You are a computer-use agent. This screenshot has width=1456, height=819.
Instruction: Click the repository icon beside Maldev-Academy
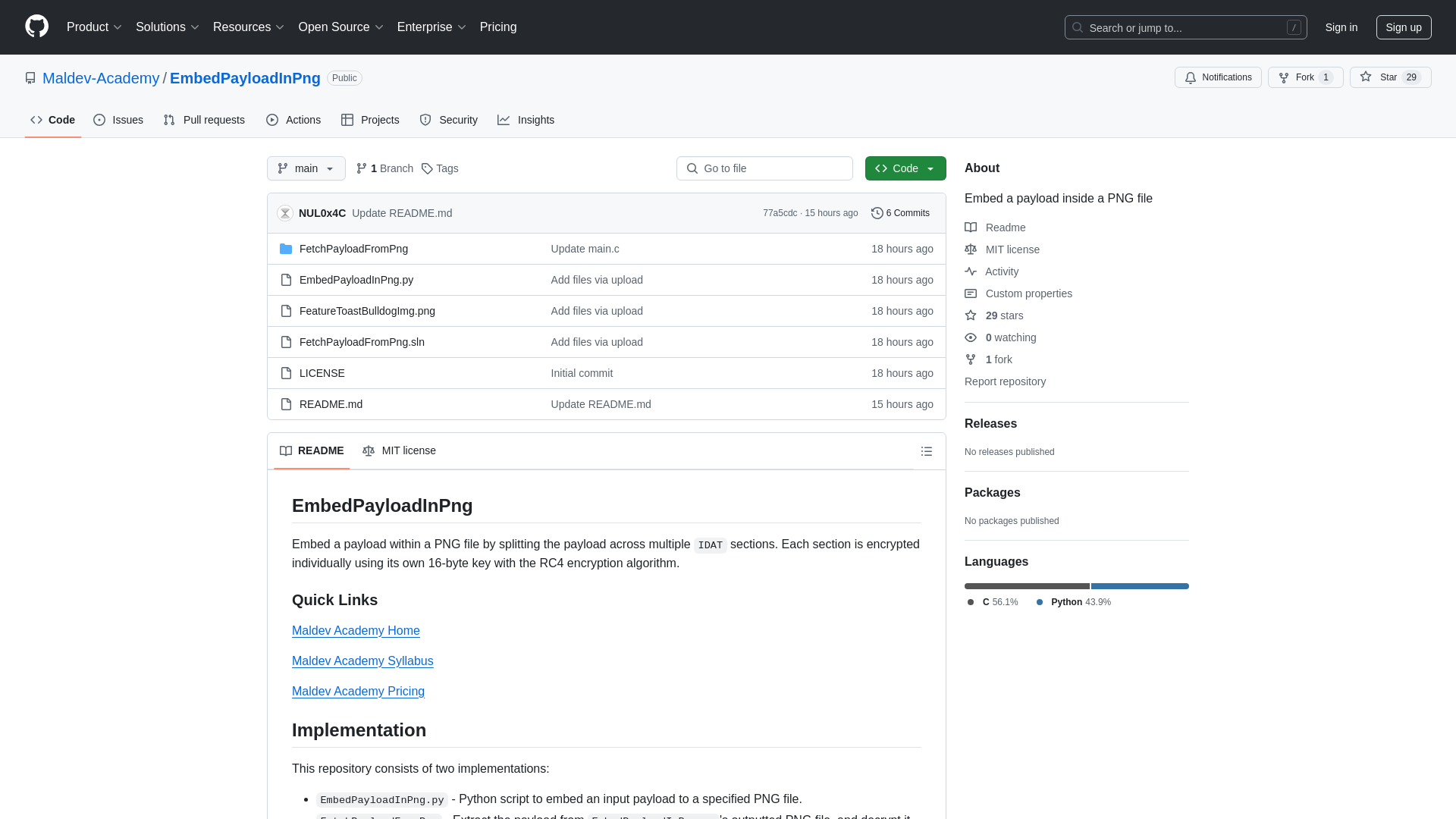[x=30, y=78]
